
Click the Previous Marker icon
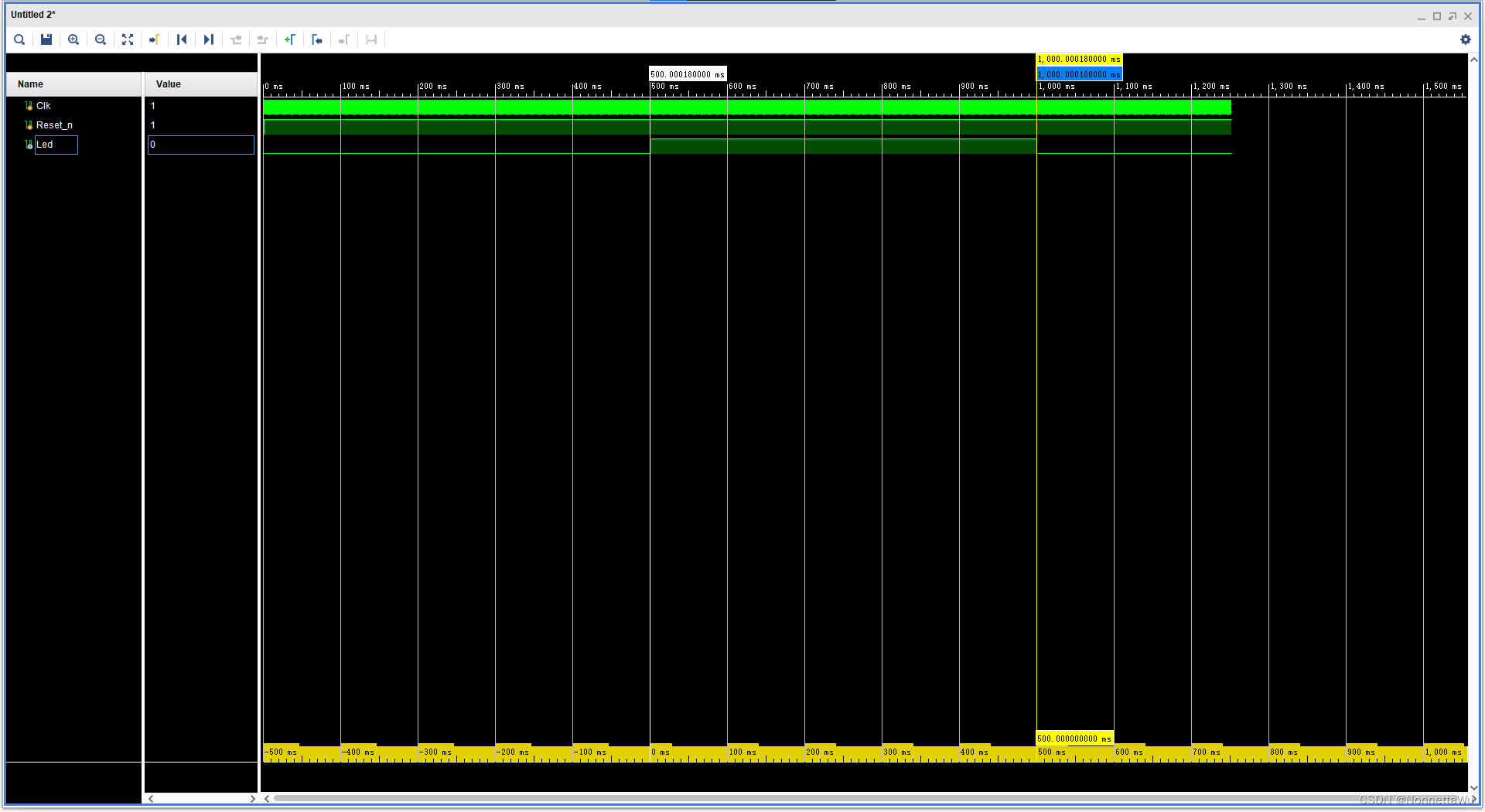pos(317,39)
